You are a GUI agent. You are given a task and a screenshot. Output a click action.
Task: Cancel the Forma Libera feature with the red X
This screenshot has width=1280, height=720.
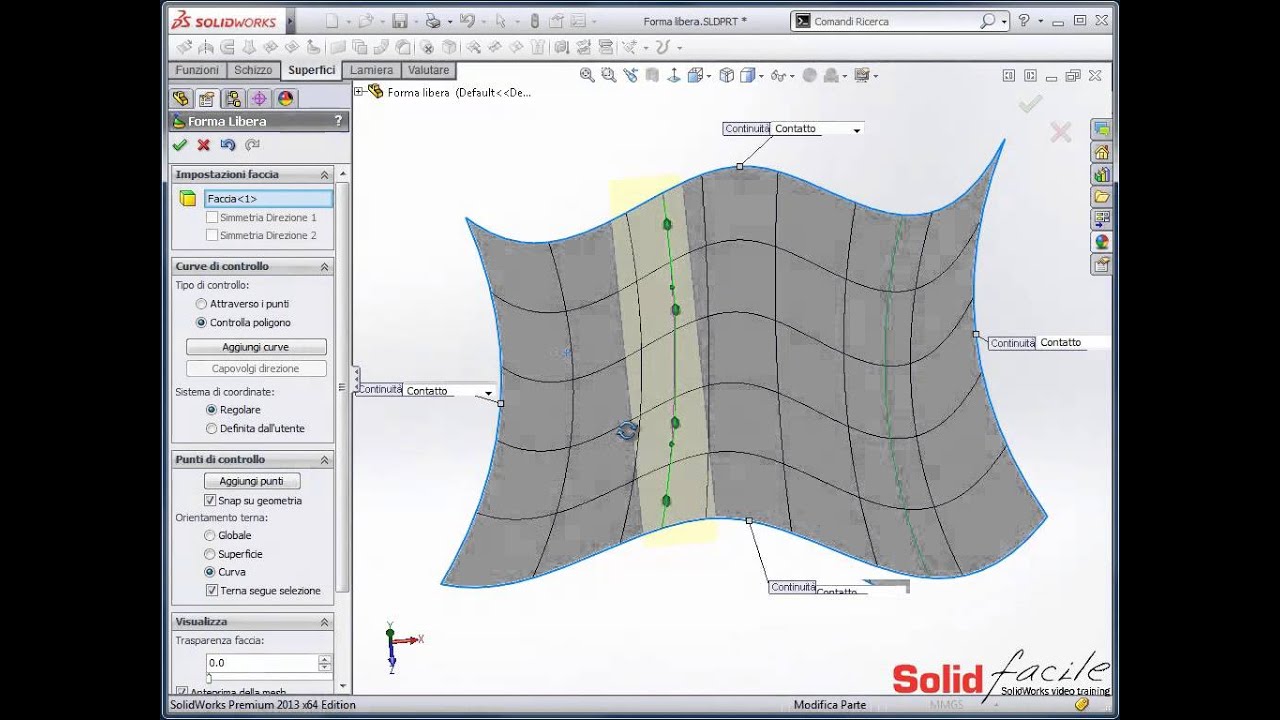[203, 145]
